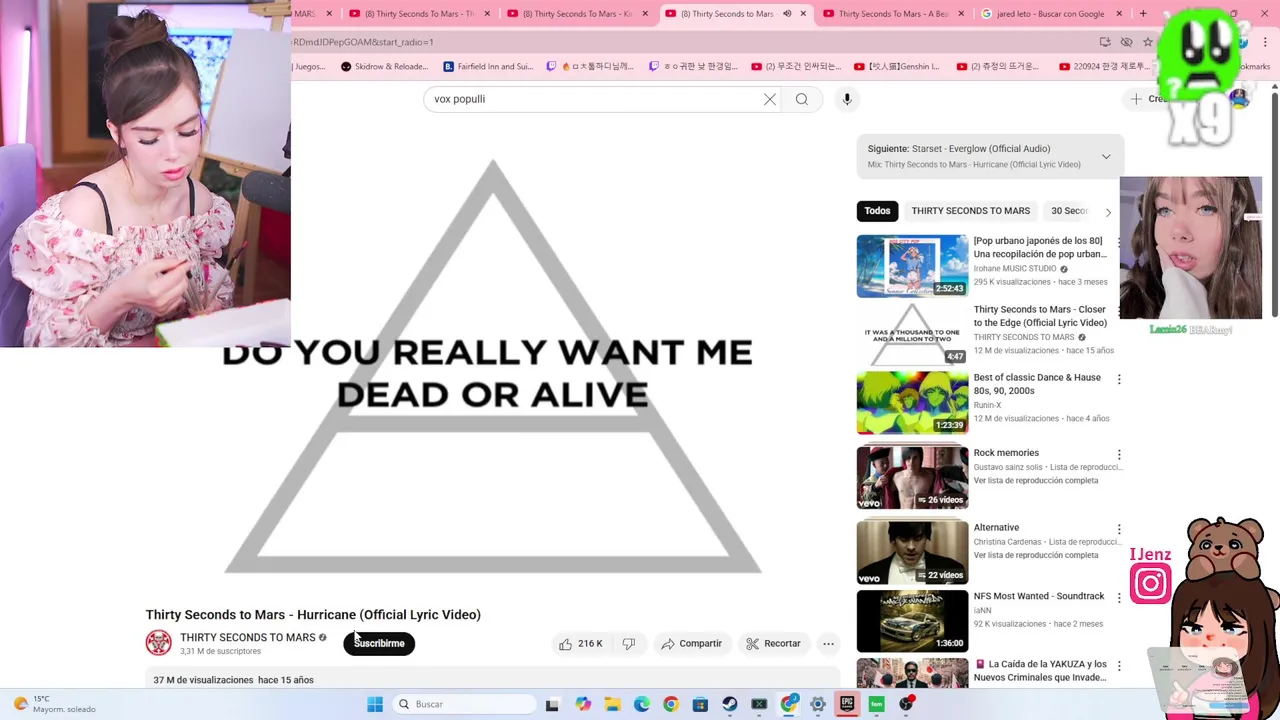Image resolution: width=1280 pixels, height=720 pixels.
Task: Mute the playing Thirty Seconds to Mars tab
Action: (x=787, y=14)
